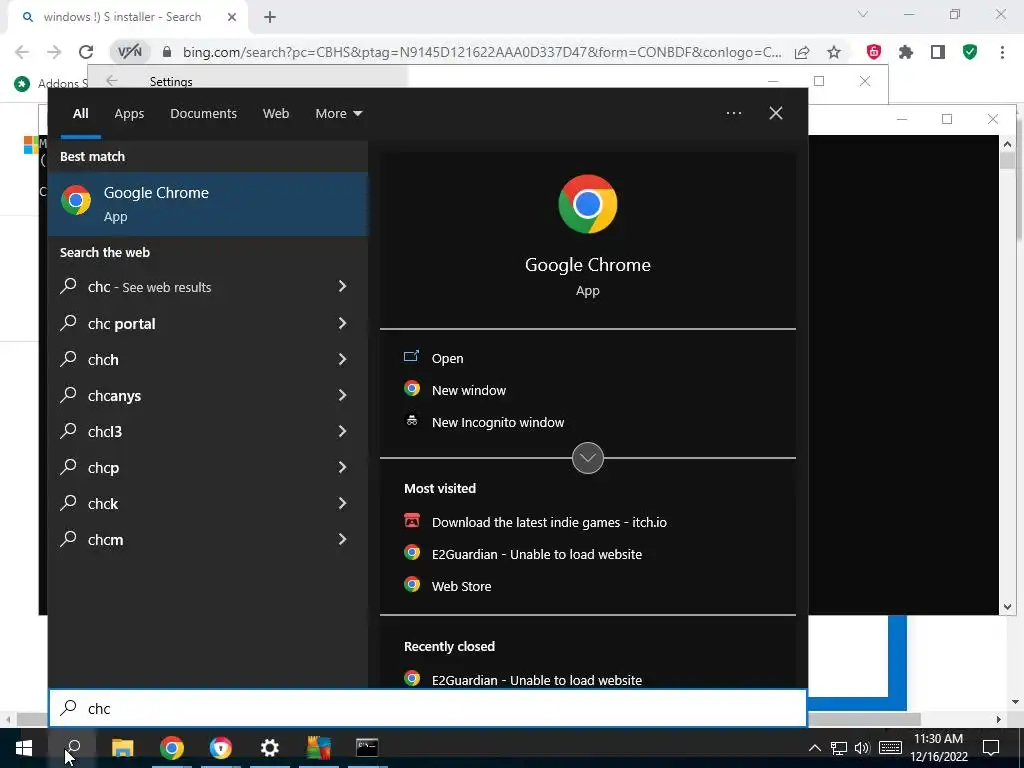Open the notification center icon
1024x768 pixels.
pyautogui.click(x=991, y=748)
